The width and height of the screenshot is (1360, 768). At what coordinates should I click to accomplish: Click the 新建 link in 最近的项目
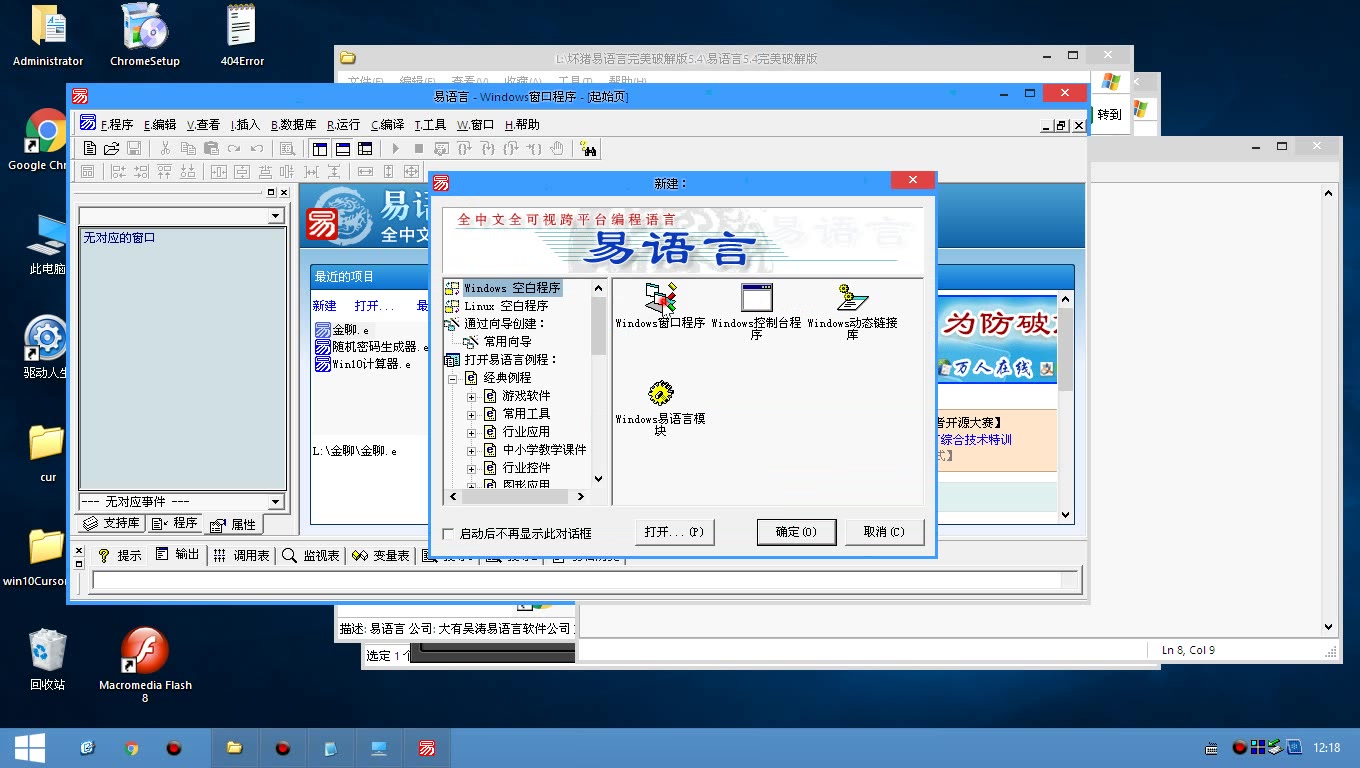point(324,306)
